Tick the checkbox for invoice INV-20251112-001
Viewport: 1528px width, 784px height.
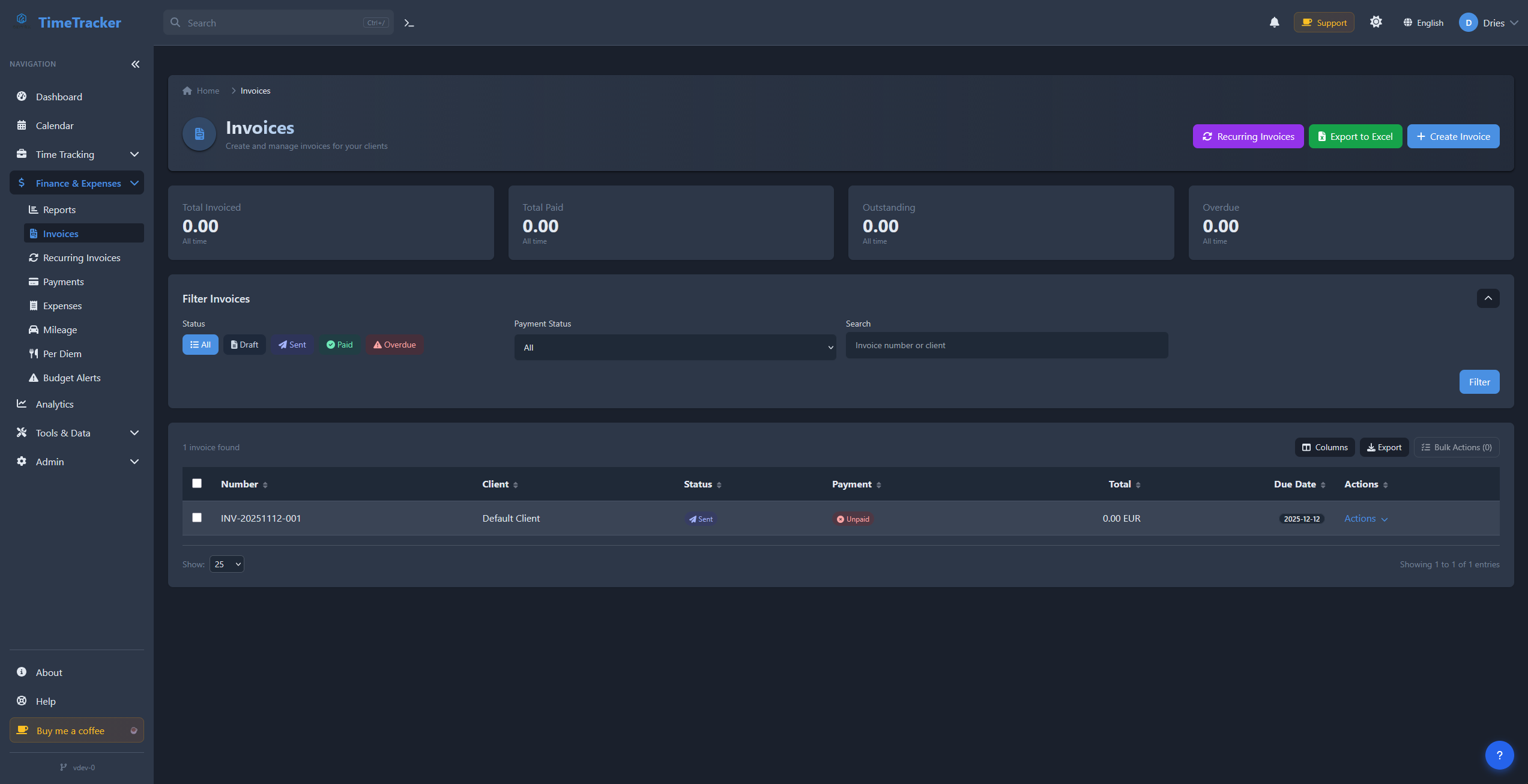coord(196,517)
